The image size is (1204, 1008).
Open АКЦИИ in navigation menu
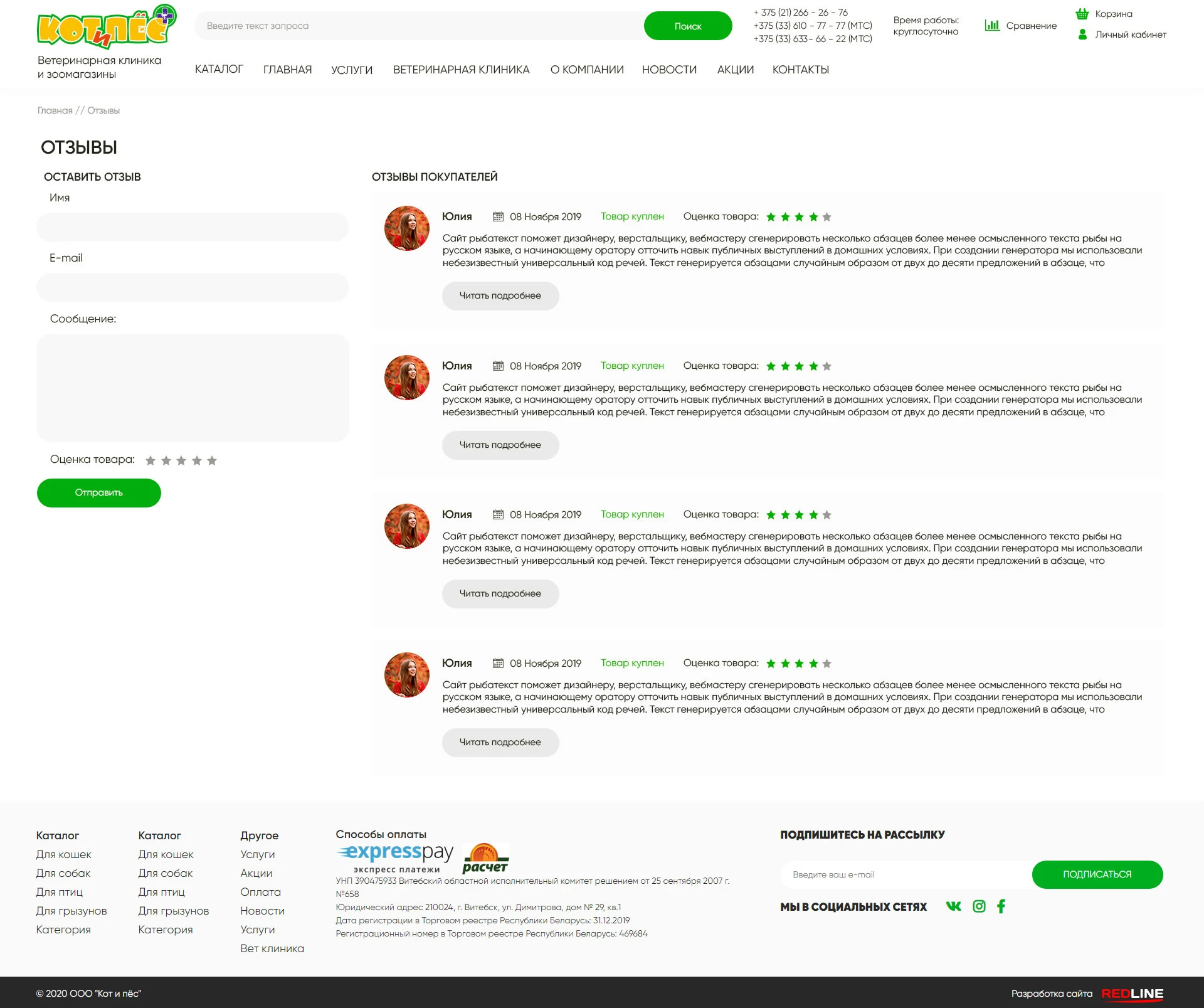click(736, 70)
